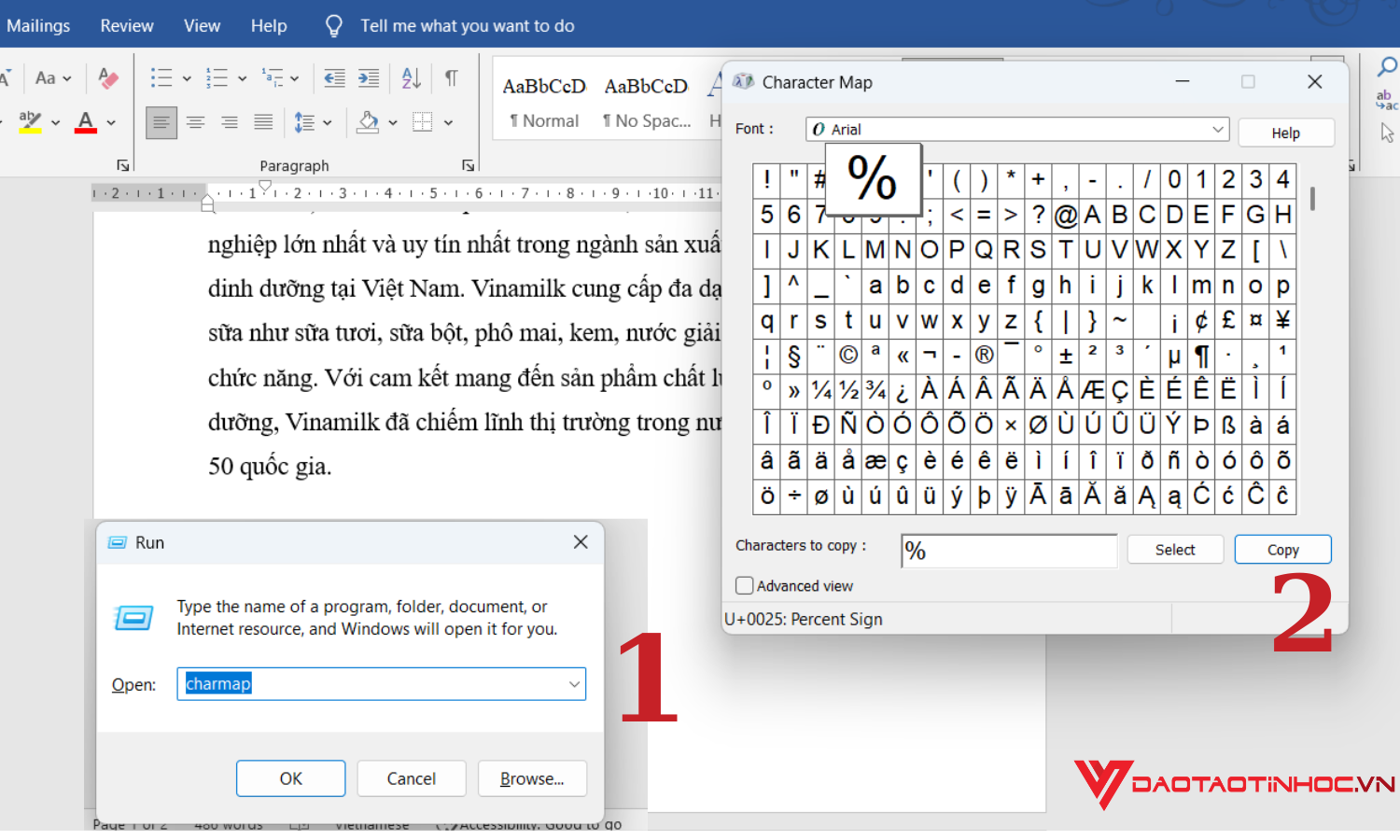Switch to the Mailings ribbon tab

38,26
